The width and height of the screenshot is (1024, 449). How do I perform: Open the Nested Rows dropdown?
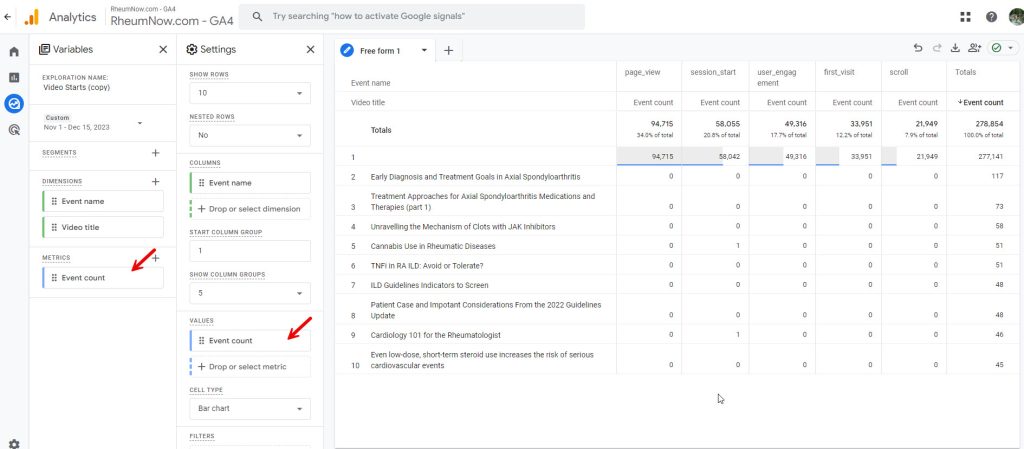coord(249,134)
